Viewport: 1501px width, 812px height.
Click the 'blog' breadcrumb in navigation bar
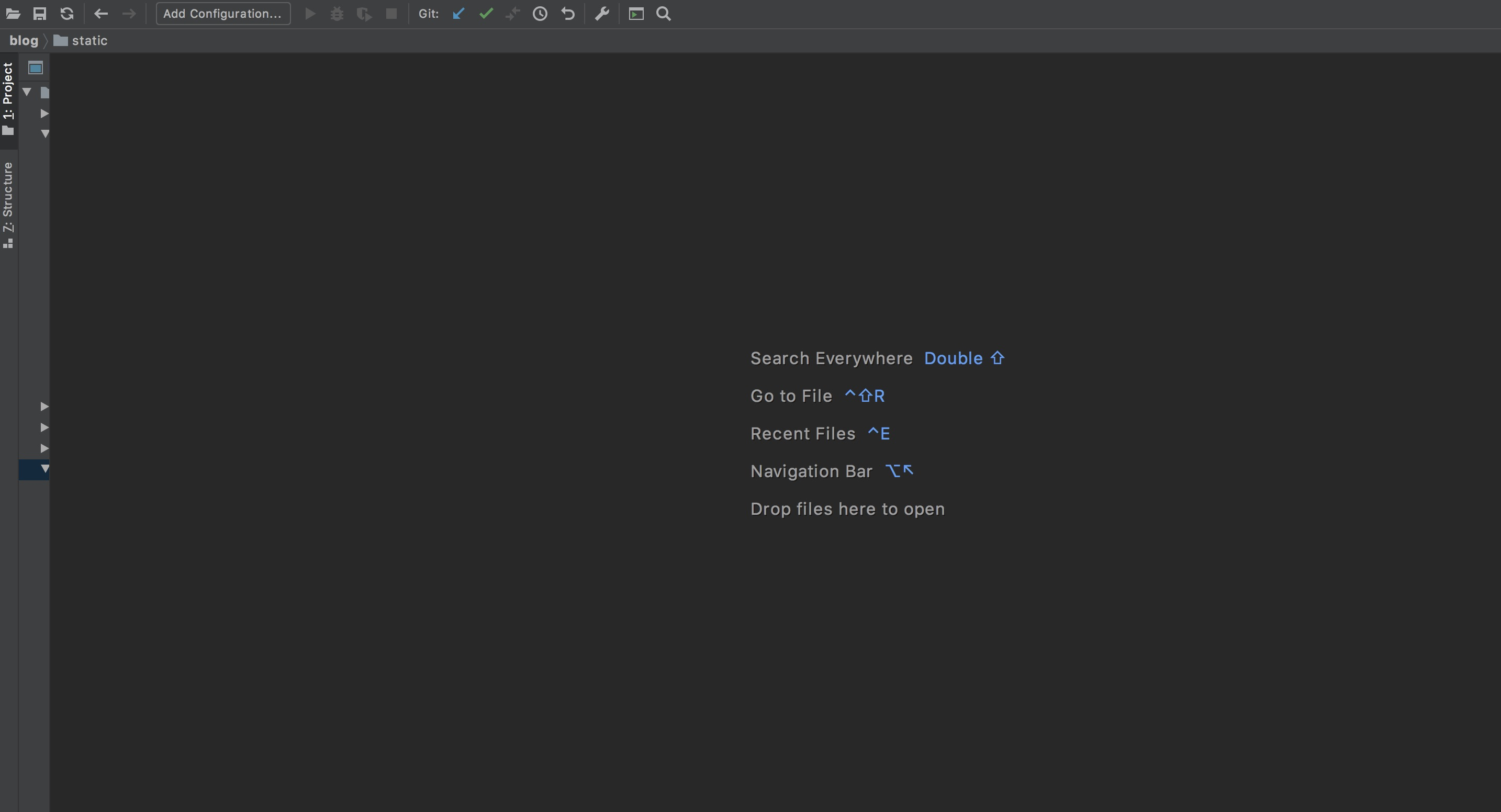[24, 40]
